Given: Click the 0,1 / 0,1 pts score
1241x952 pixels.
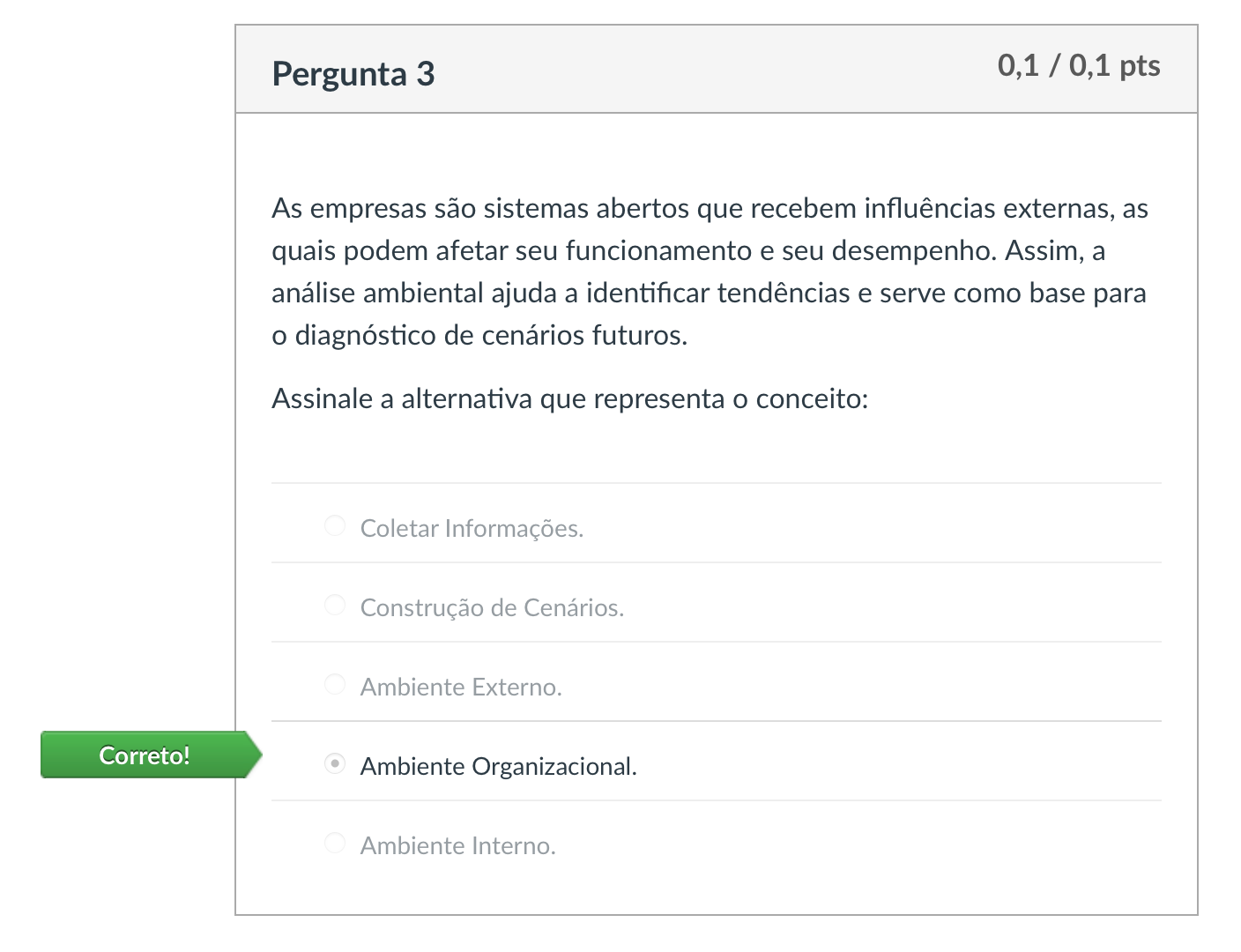Looking at the screenshot, I should click(x=1079, y=66).
